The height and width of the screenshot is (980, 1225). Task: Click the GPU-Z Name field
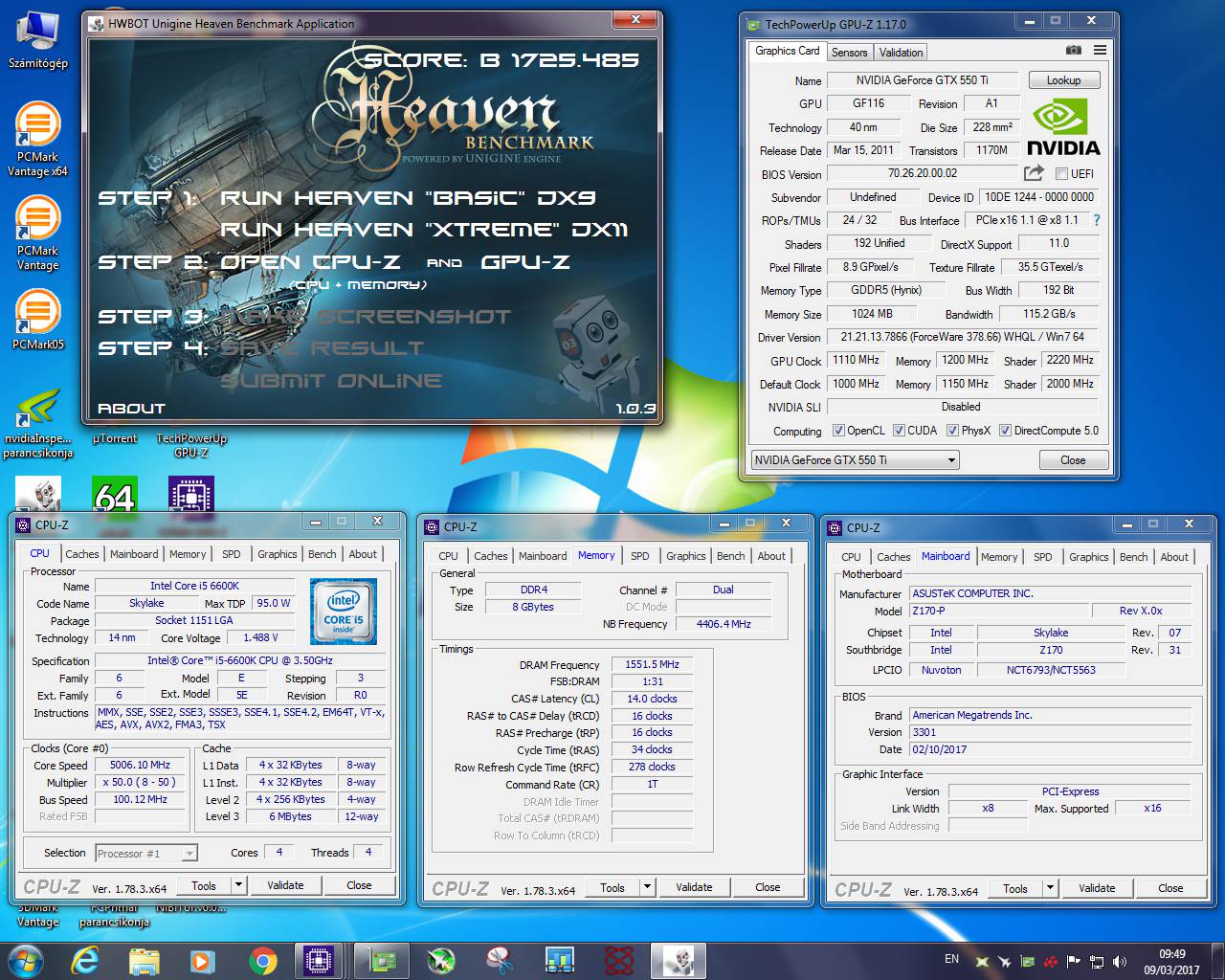click(923, 80)
